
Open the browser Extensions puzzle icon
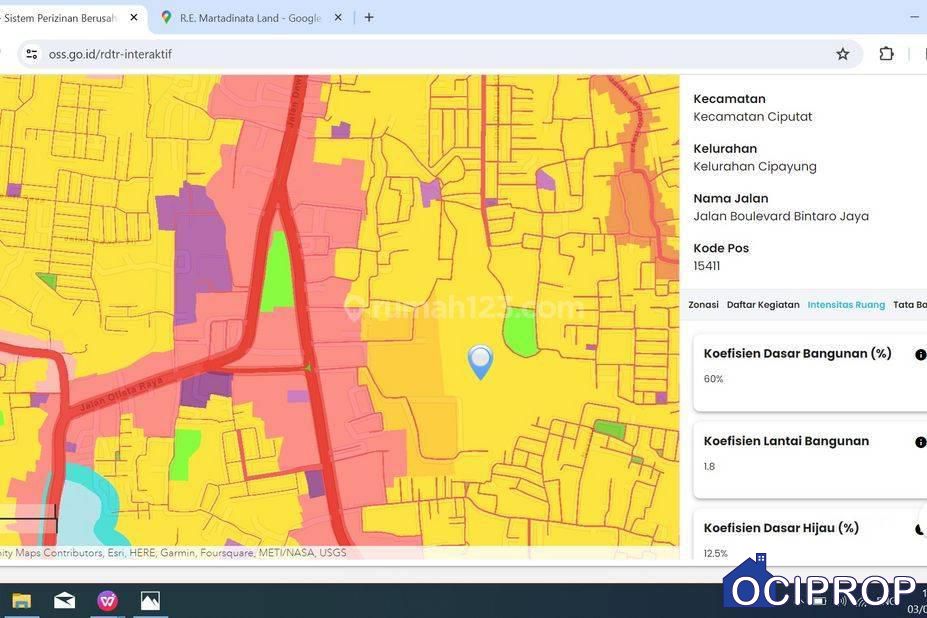886,54
